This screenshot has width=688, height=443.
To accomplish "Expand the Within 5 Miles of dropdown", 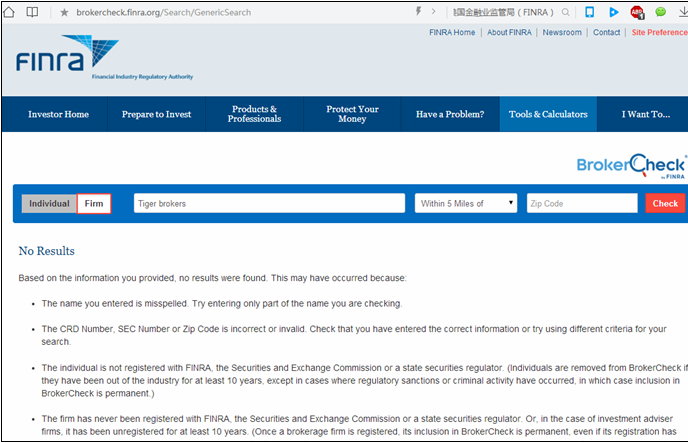I will [x=466, y=203].
